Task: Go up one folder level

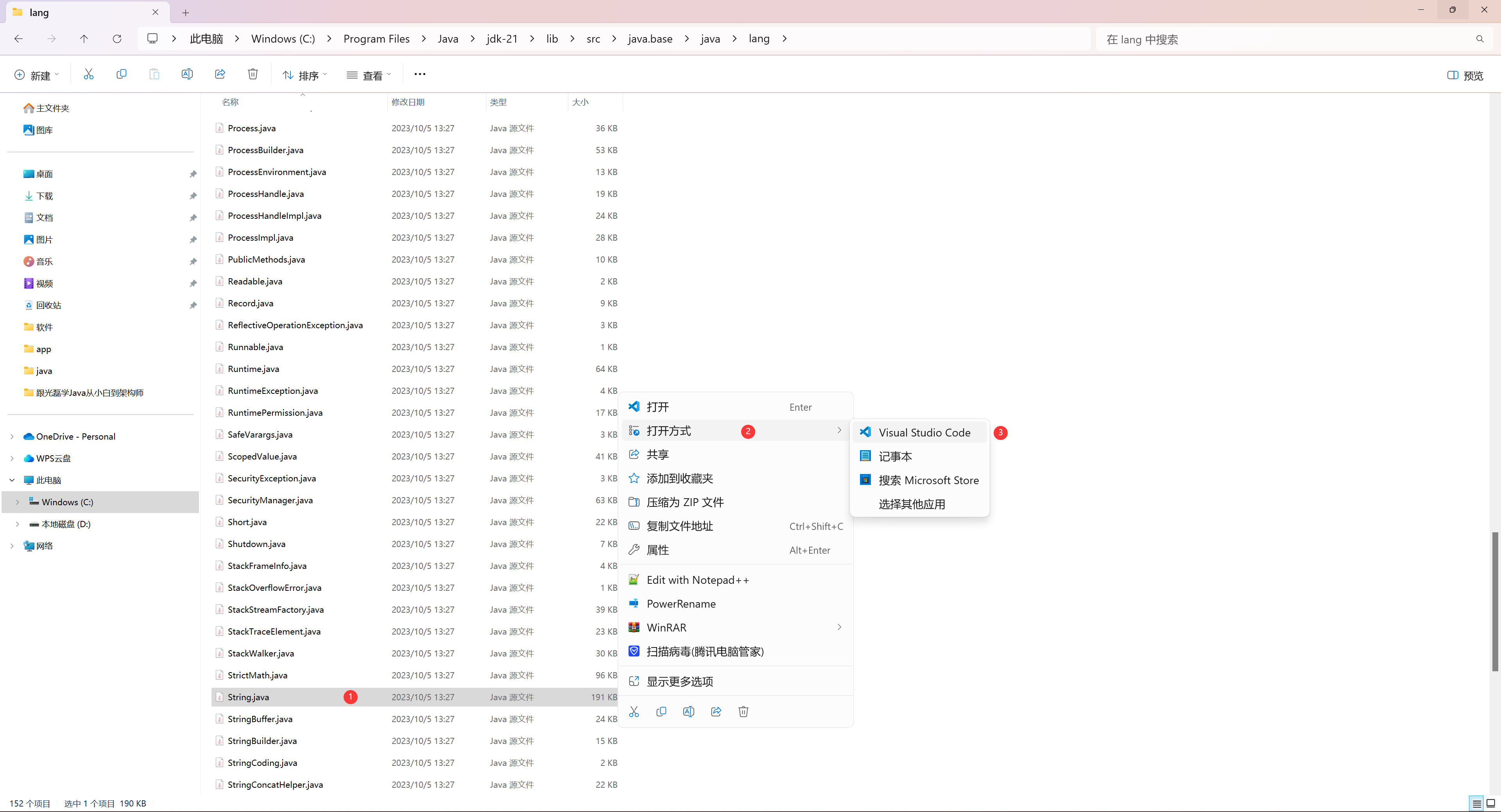Action: point(84,39)
